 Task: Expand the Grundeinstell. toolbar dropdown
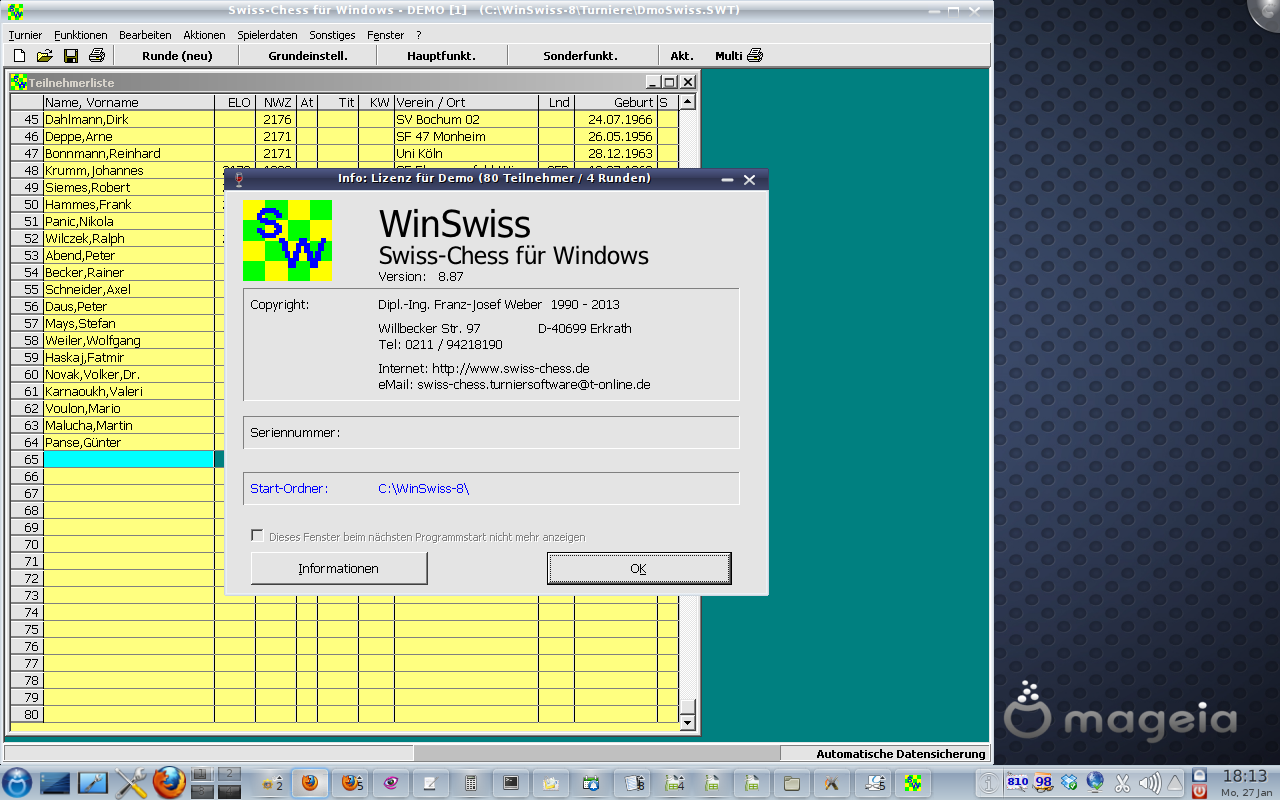307,56
